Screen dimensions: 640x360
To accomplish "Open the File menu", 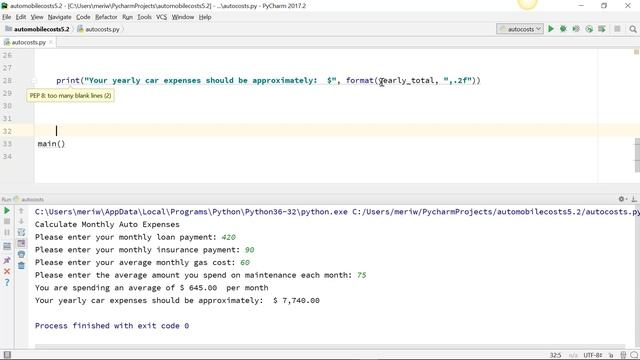I will coord(7,17).
